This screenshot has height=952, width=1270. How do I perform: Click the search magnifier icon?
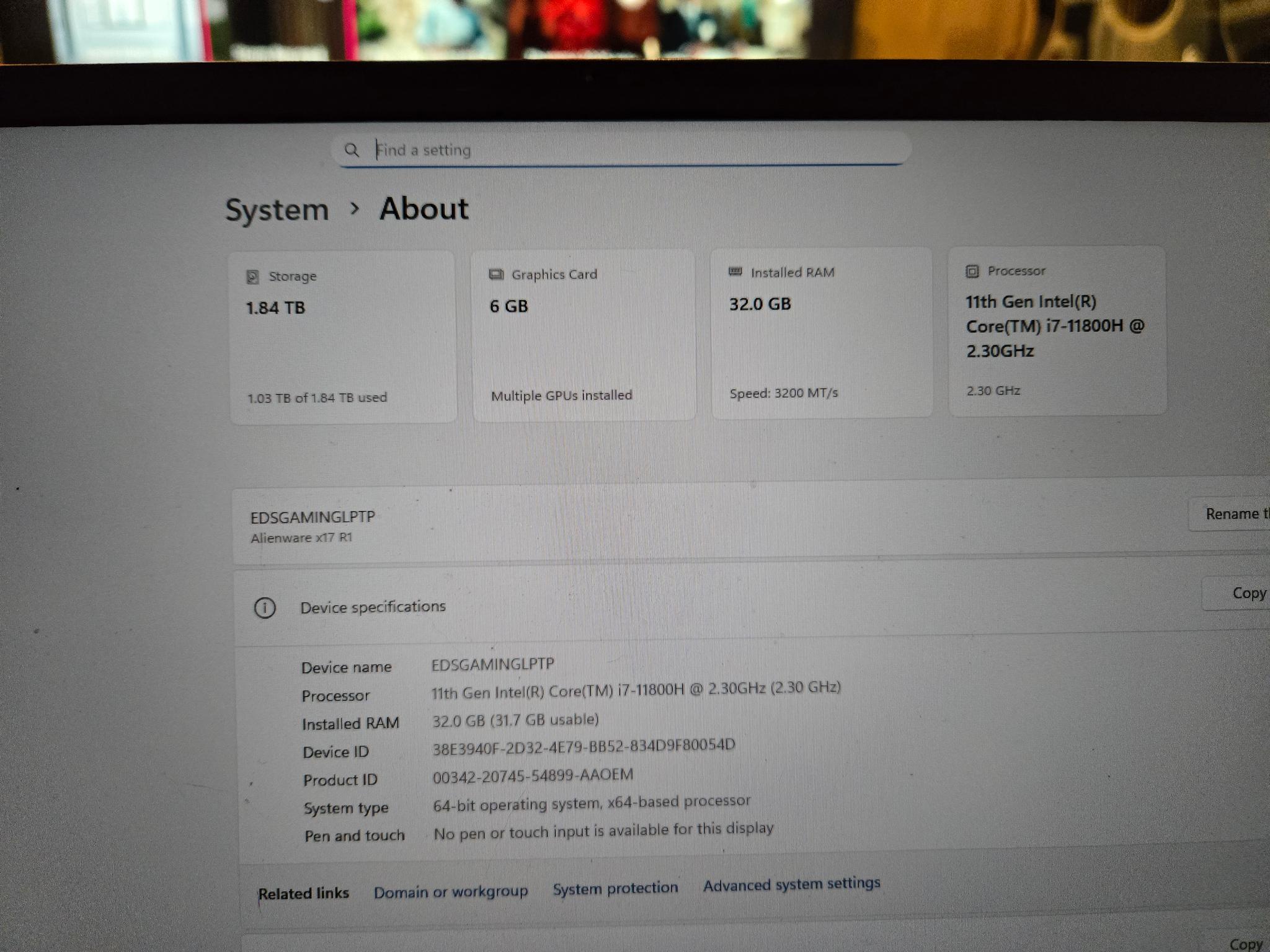coord(352,150)
